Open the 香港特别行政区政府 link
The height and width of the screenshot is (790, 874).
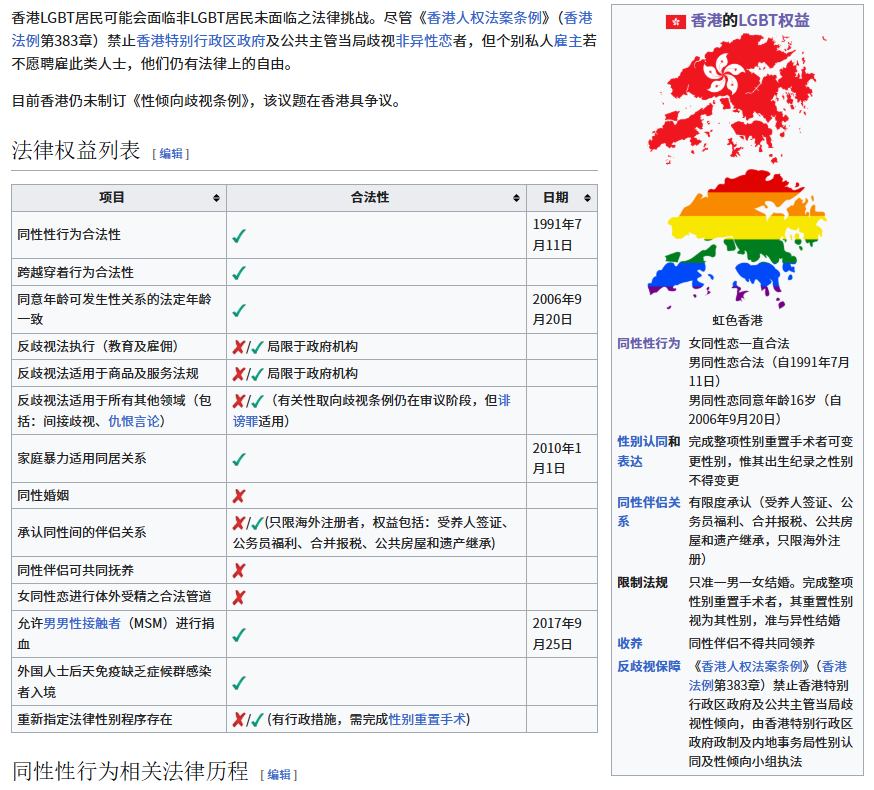[201, 41]
